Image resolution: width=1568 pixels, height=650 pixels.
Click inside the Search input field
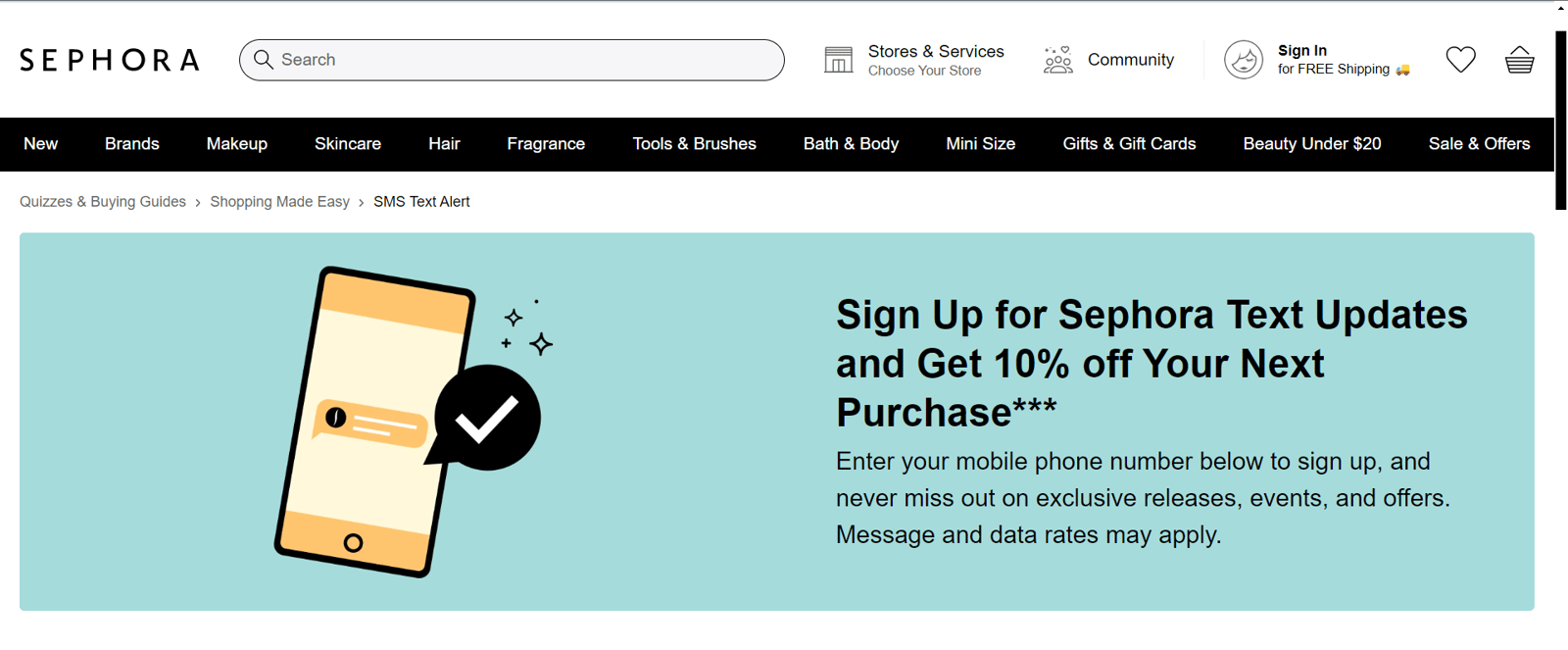tap(510, 60)
